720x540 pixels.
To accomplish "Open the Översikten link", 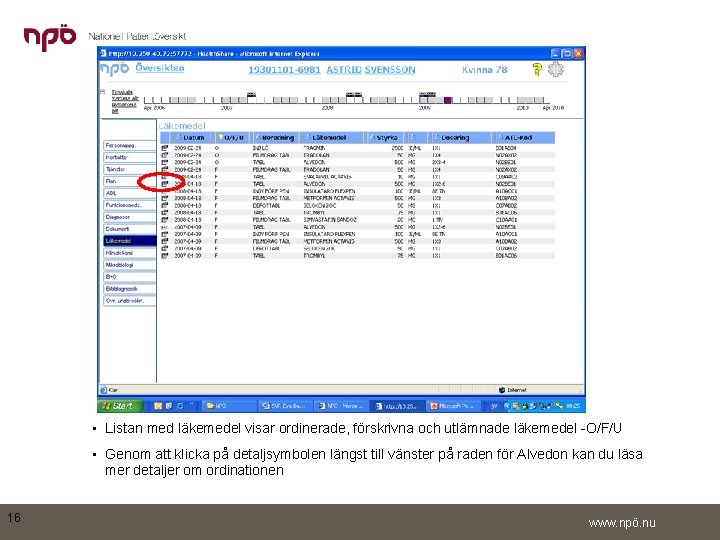I will point(160,68).
